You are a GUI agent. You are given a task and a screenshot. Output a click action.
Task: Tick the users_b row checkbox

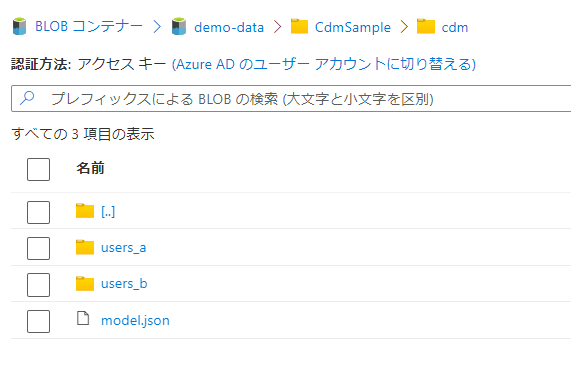[x=38, y=285]
